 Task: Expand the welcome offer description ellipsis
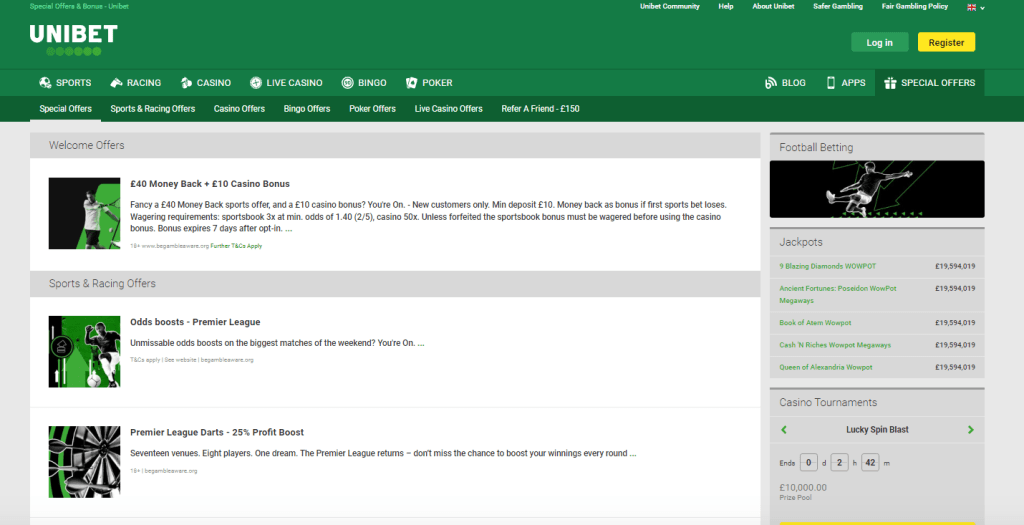pyautogui.click(x=289, y=229)
